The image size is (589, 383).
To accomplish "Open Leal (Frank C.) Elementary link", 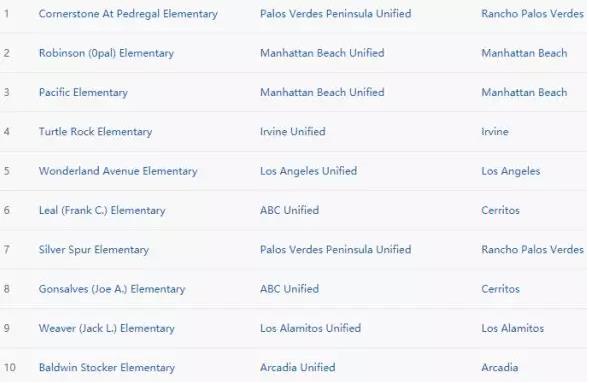I will (102, 210).
